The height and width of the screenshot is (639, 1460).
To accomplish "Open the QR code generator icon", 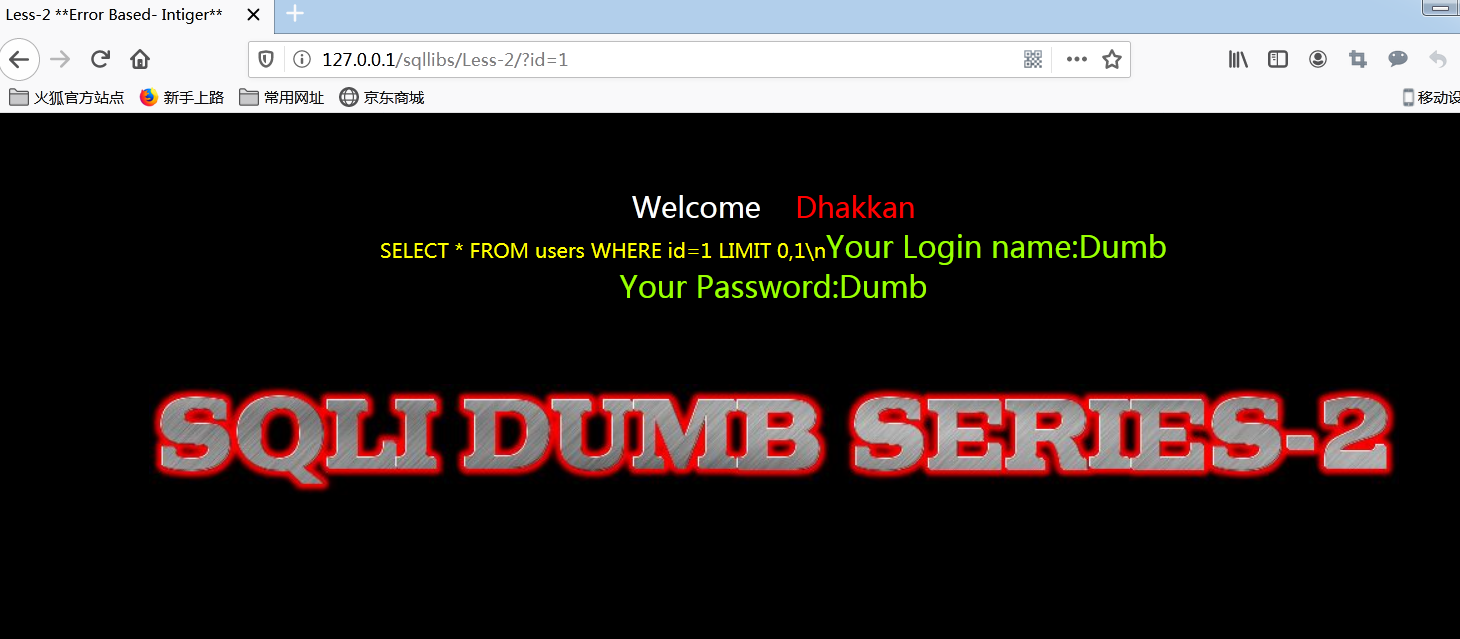I will point(1033,60).
